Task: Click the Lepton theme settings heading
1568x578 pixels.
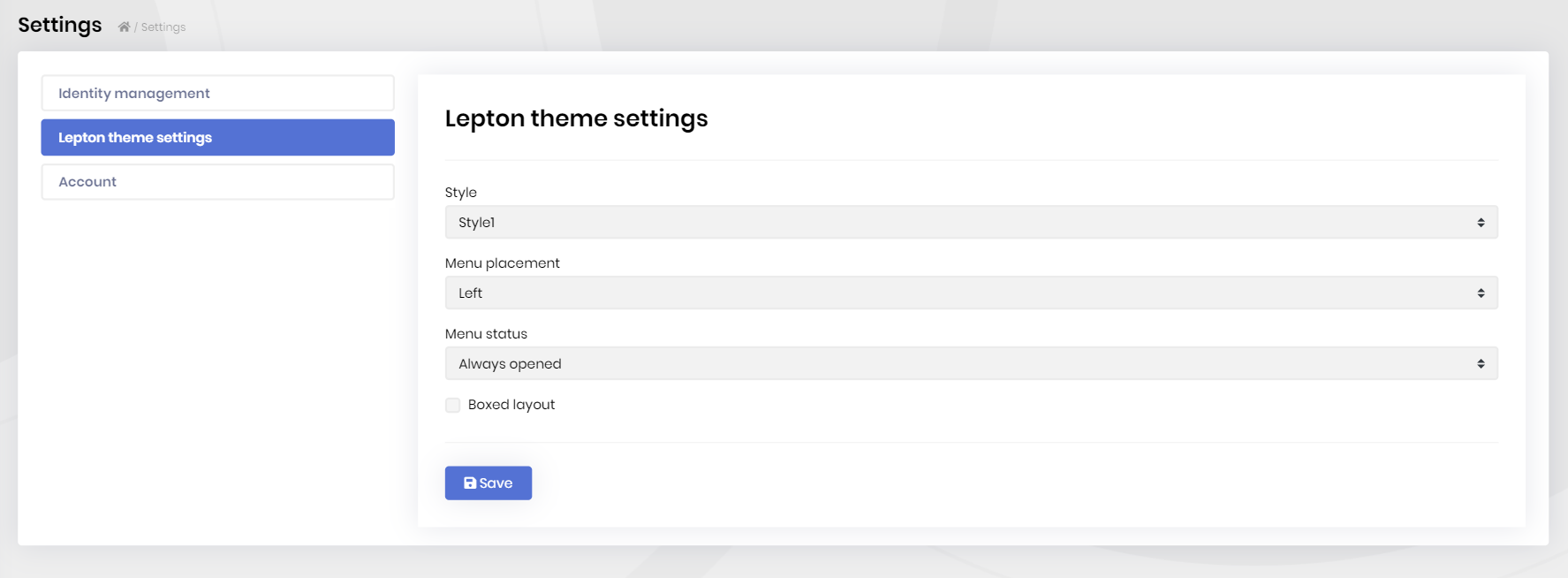Action: 577,118
